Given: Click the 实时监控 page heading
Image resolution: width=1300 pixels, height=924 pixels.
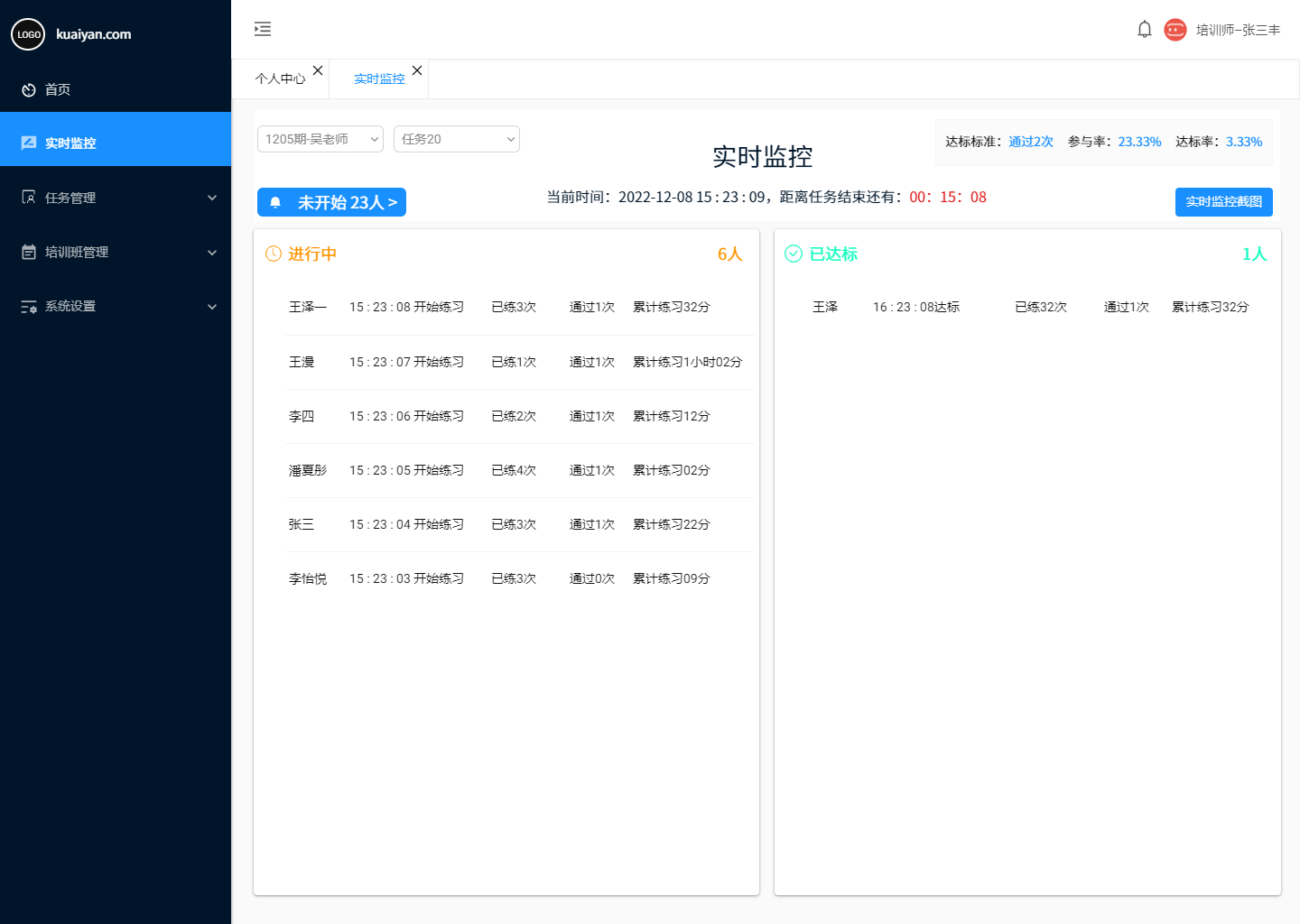Looking at the screenshot, I should click(763, 157).
